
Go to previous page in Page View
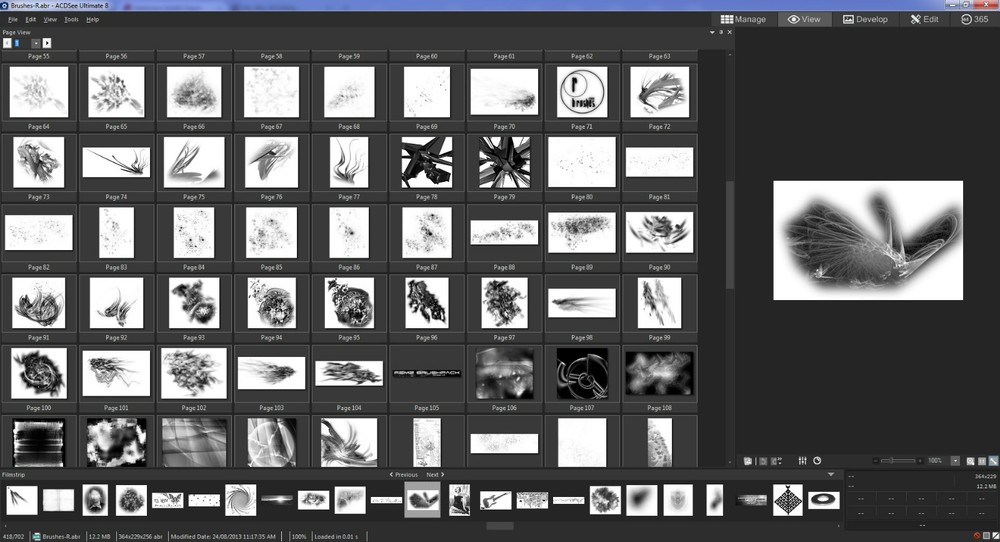7,43
